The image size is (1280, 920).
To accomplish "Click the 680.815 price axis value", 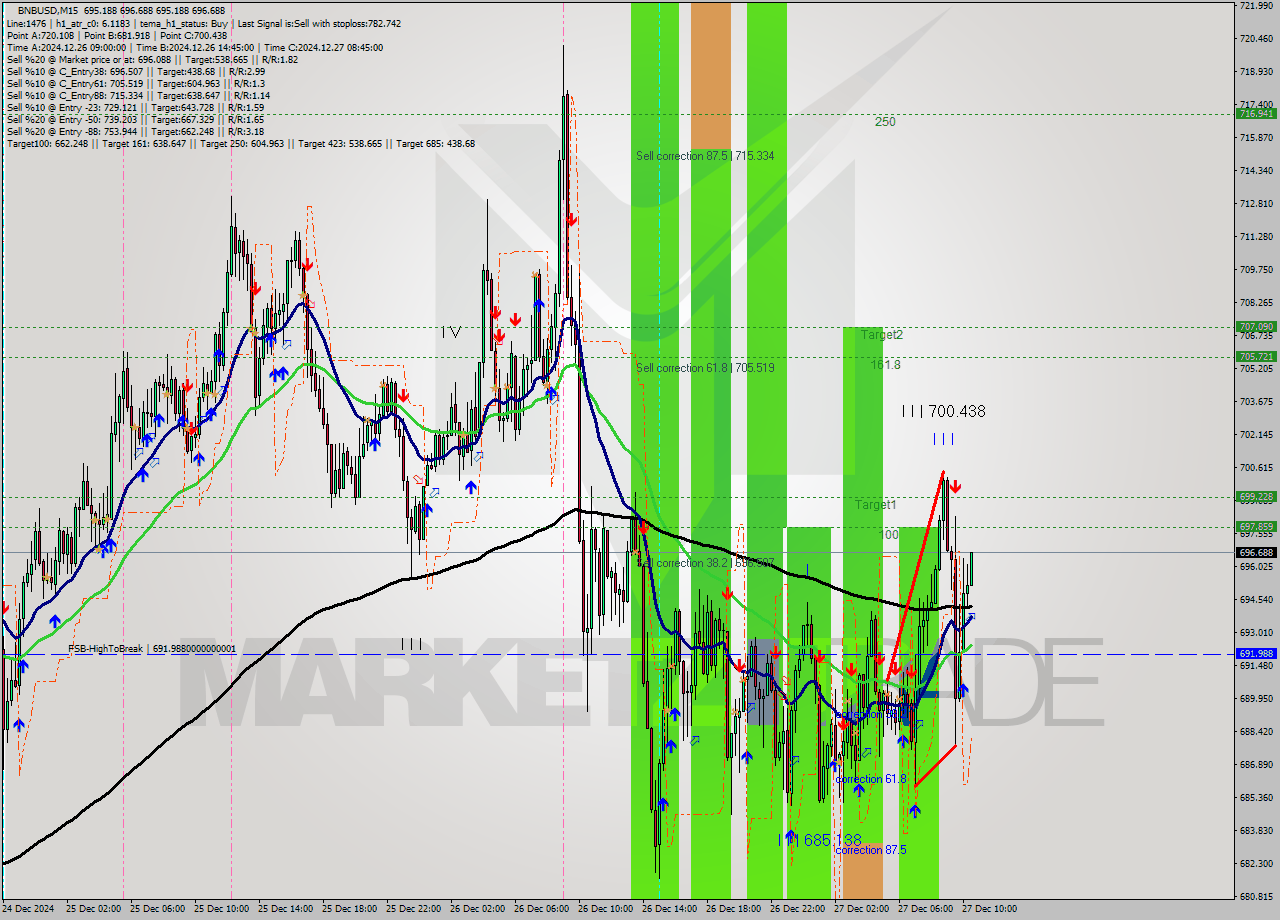I will (x=1255, y=896).
